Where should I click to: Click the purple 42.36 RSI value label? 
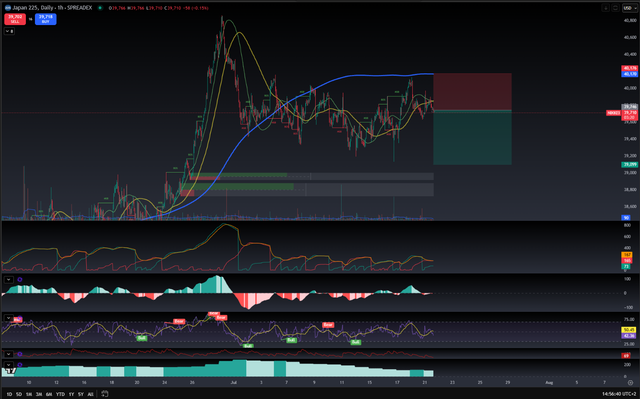[x=629, y=336]
